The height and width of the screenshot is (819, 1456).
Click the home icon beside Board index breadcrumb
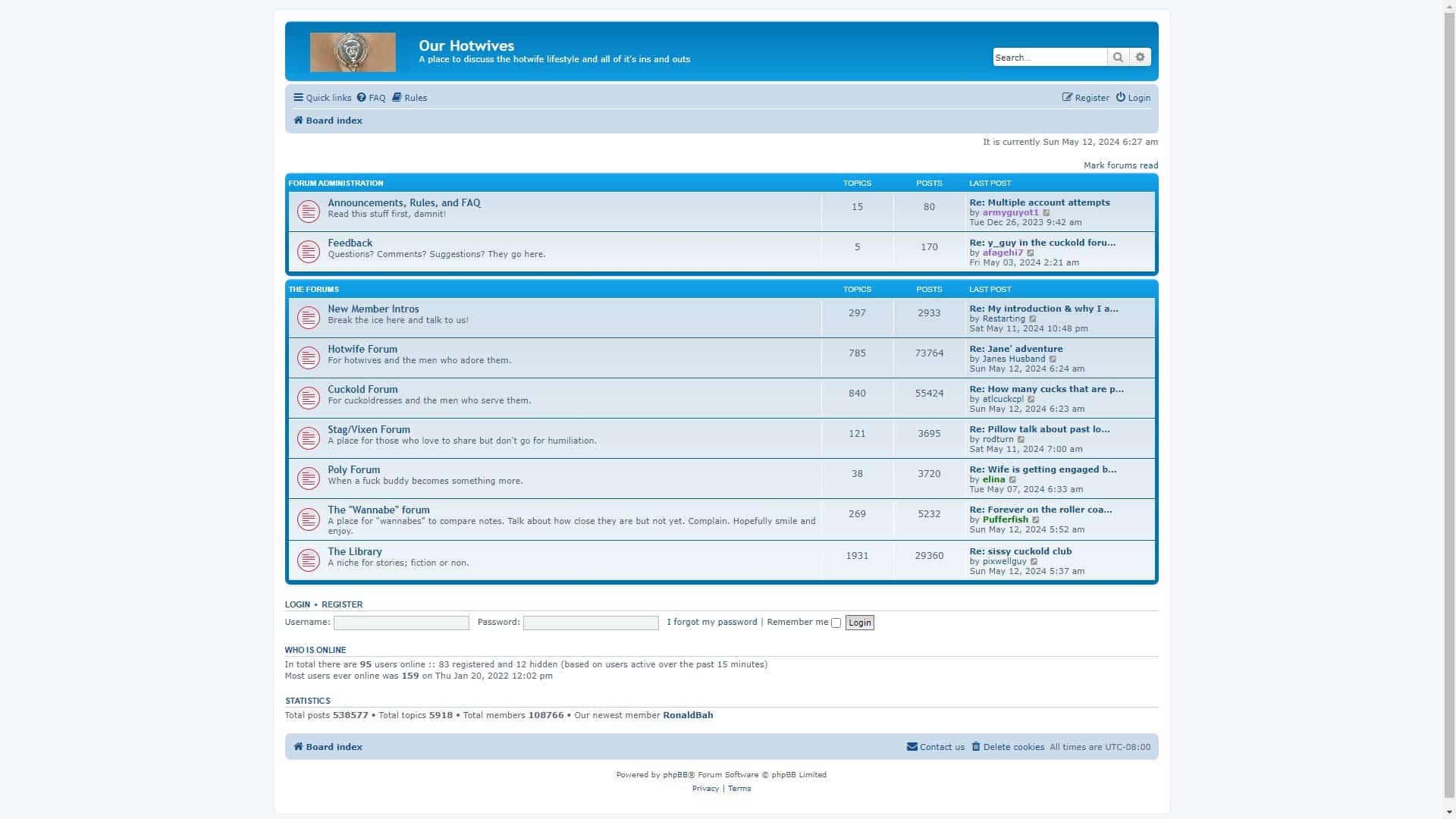297,121
